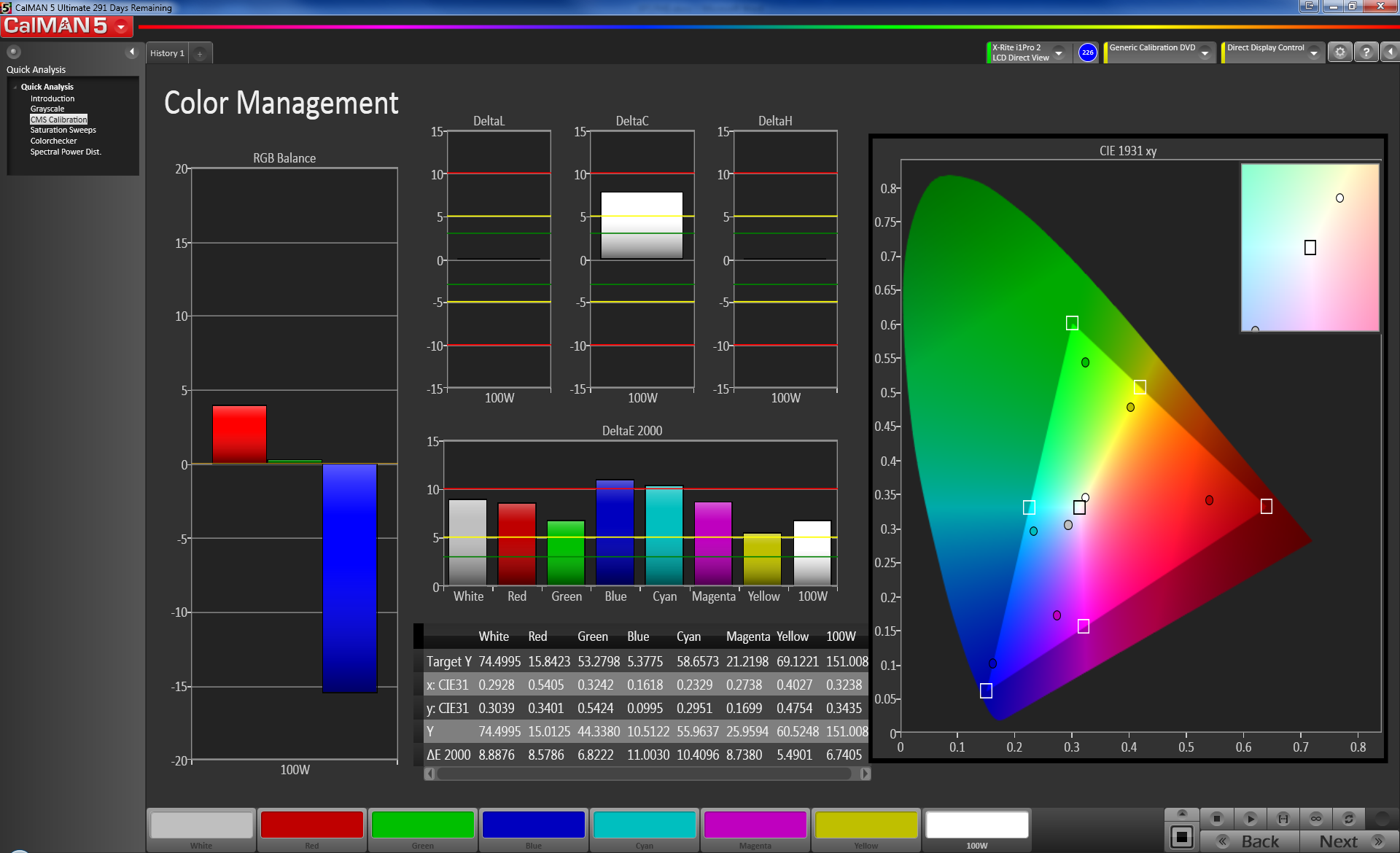This screenshot has height=853, width=1400.
Task: Expand Direct Display Control dropdown
Action: (1314, 52)
